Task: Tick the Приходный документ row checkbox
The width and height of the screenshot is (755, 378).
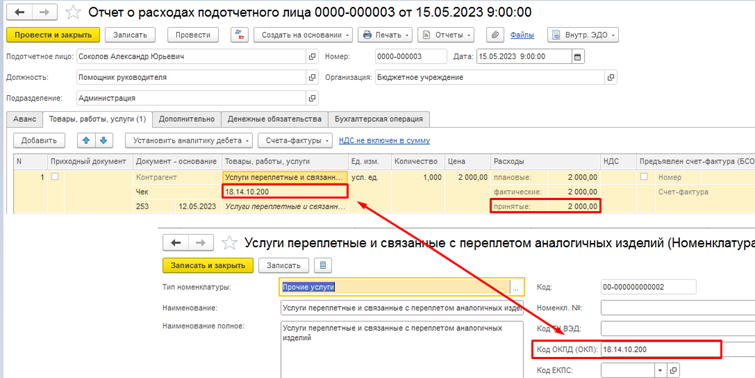Action: pyautogui.click(x=55, y=177)
